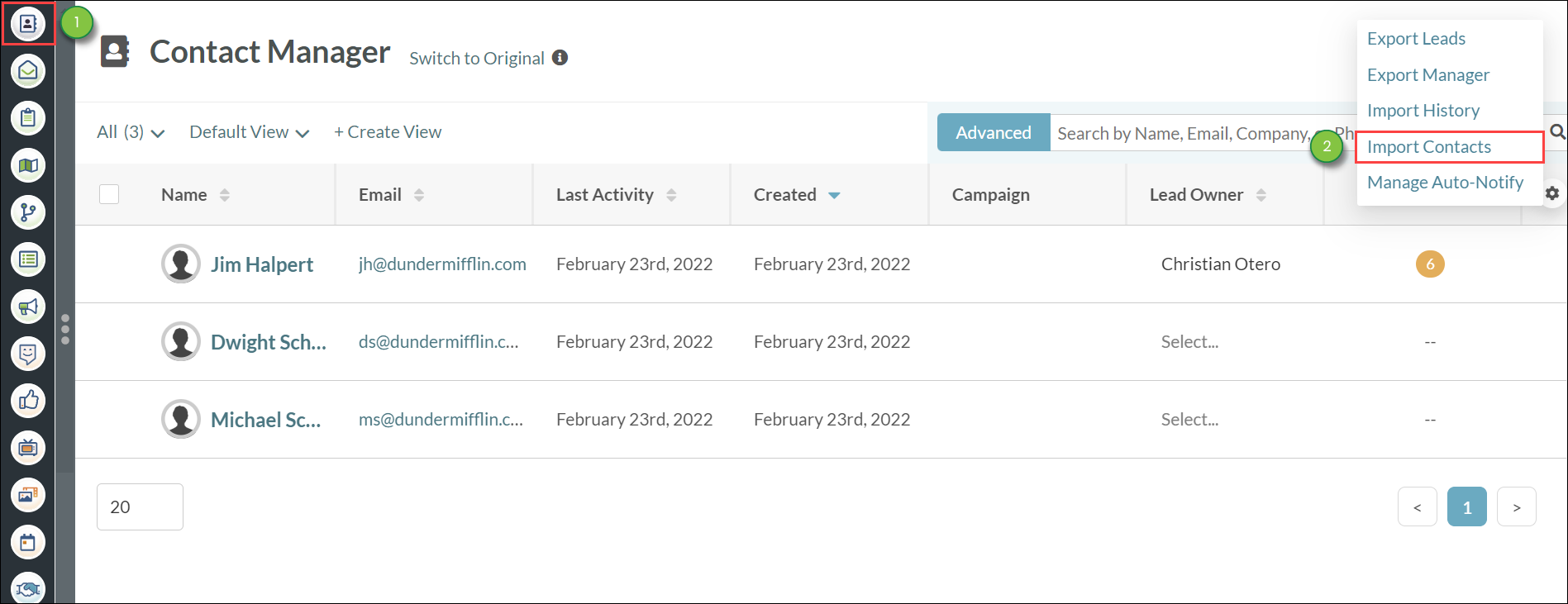Open the Default View dropdown
Screen dimensions: 1568x604
(x=249, y=132)
